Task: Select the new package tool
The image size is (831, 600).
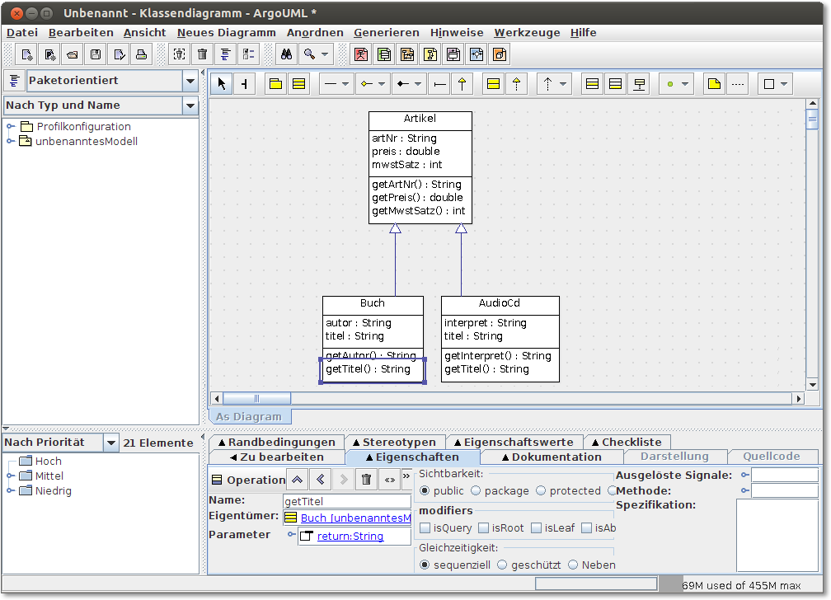Action: pos(275,84)
